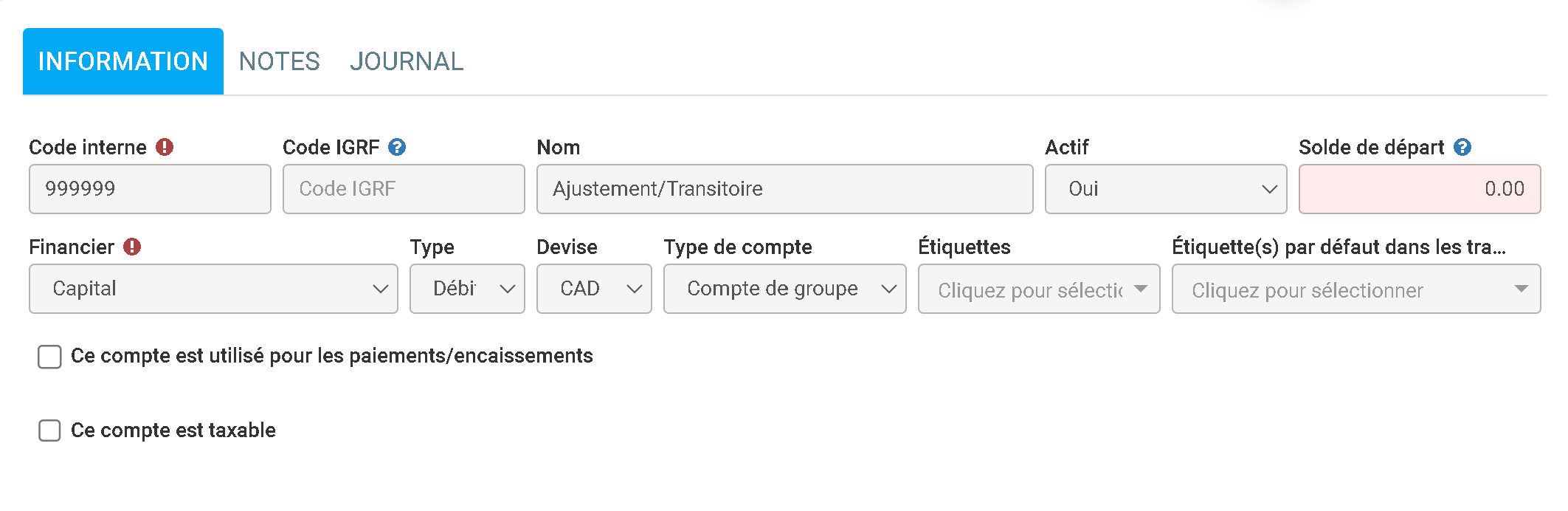Screen dimensions: 1568x511
Task: Switch to the NOTES tab
Action: click(279, 61)
